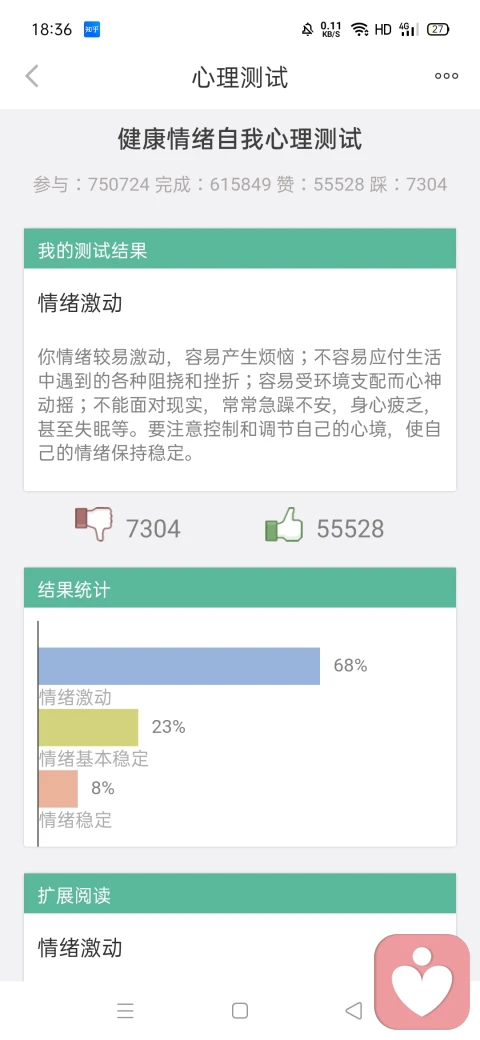This screenshot has width=480, height=1040.
Task: Tap the Android back triangle button
Action: (x=354, y=1011)
